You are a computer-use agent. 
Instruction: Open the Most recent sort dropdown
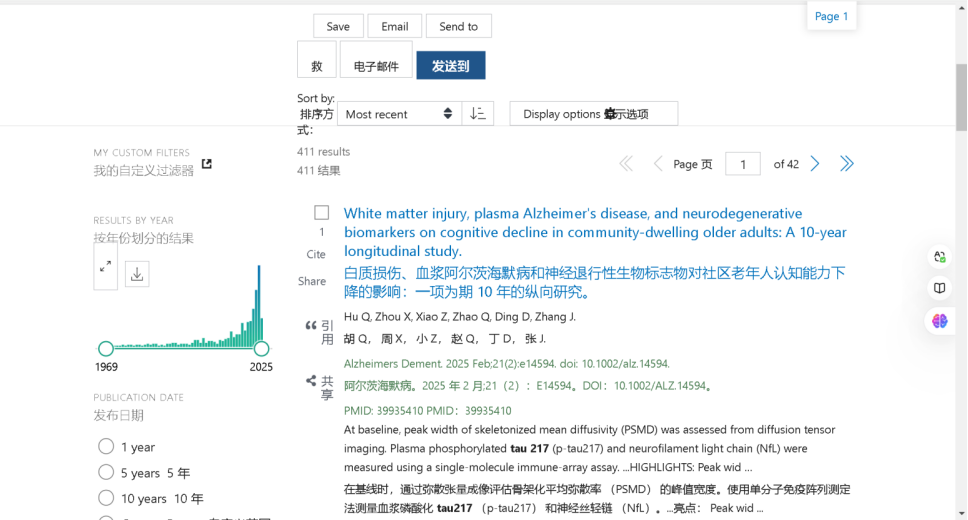[x=398, y=114]
